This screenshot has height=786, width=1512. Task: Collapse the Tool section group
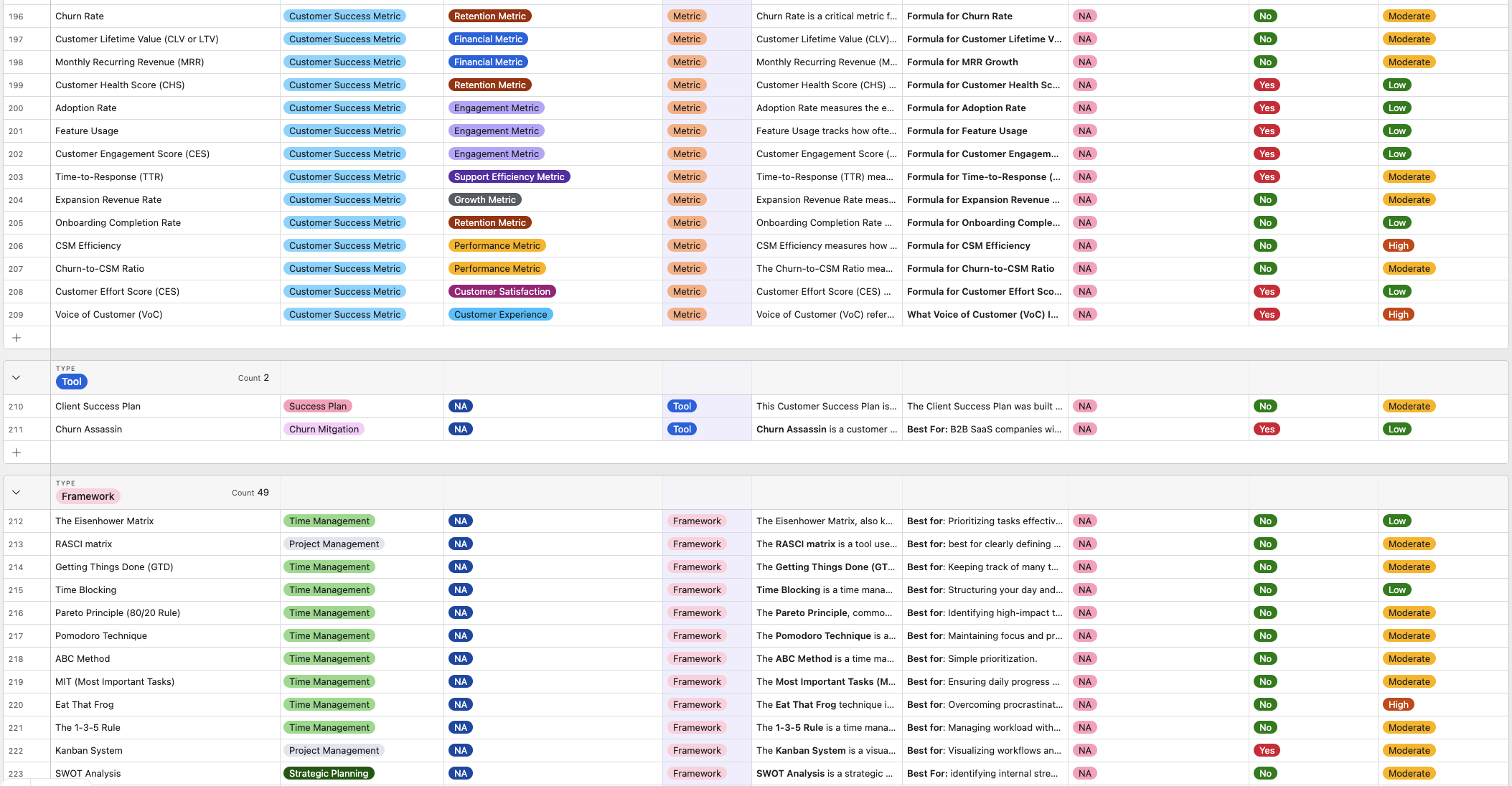[x=16, y=377]
